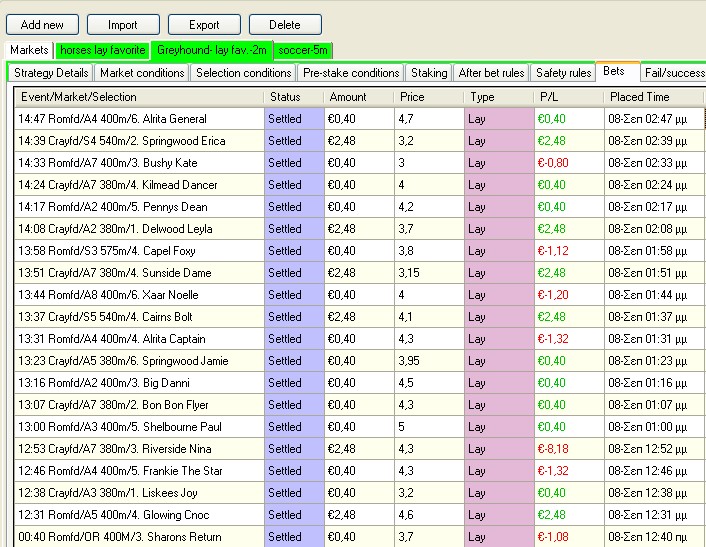Switch to Market conditions tab

pos(142,73)
